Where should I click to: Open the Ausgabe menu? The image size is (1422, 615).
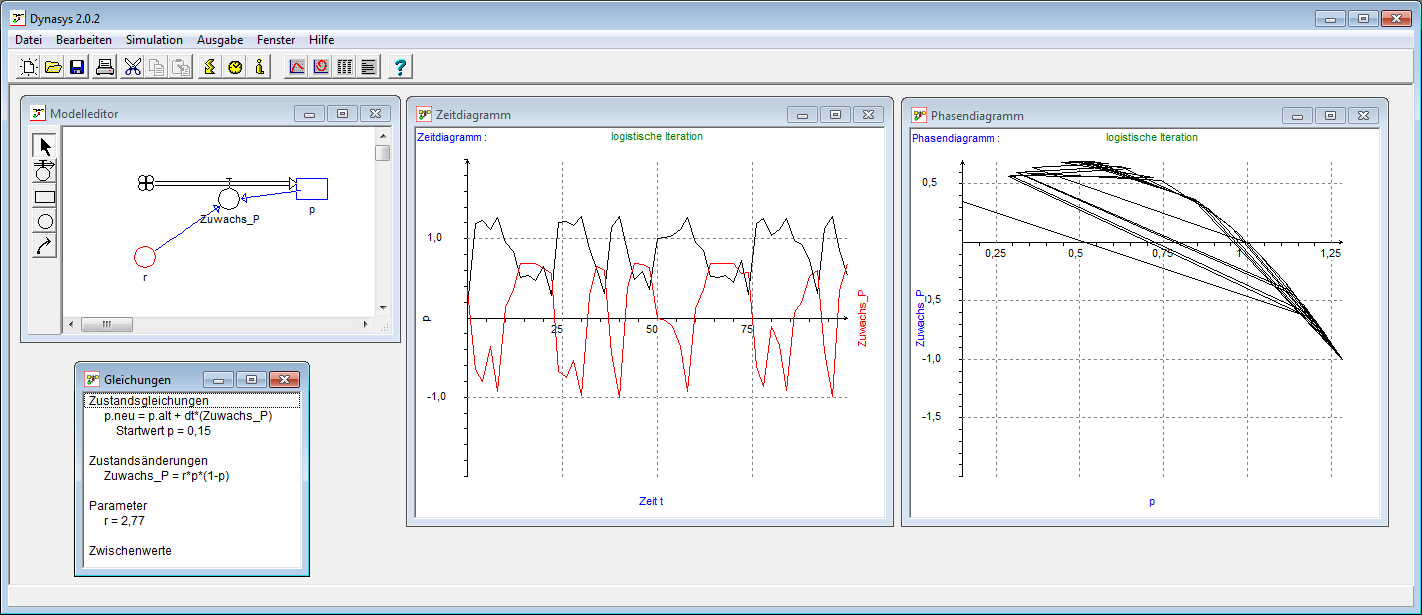(x=220, y=40)
